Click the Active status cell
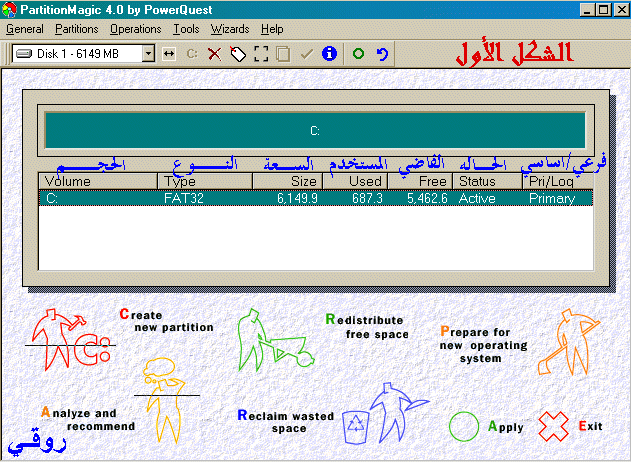The image size is (631, 462). click(x=477, y=198)
